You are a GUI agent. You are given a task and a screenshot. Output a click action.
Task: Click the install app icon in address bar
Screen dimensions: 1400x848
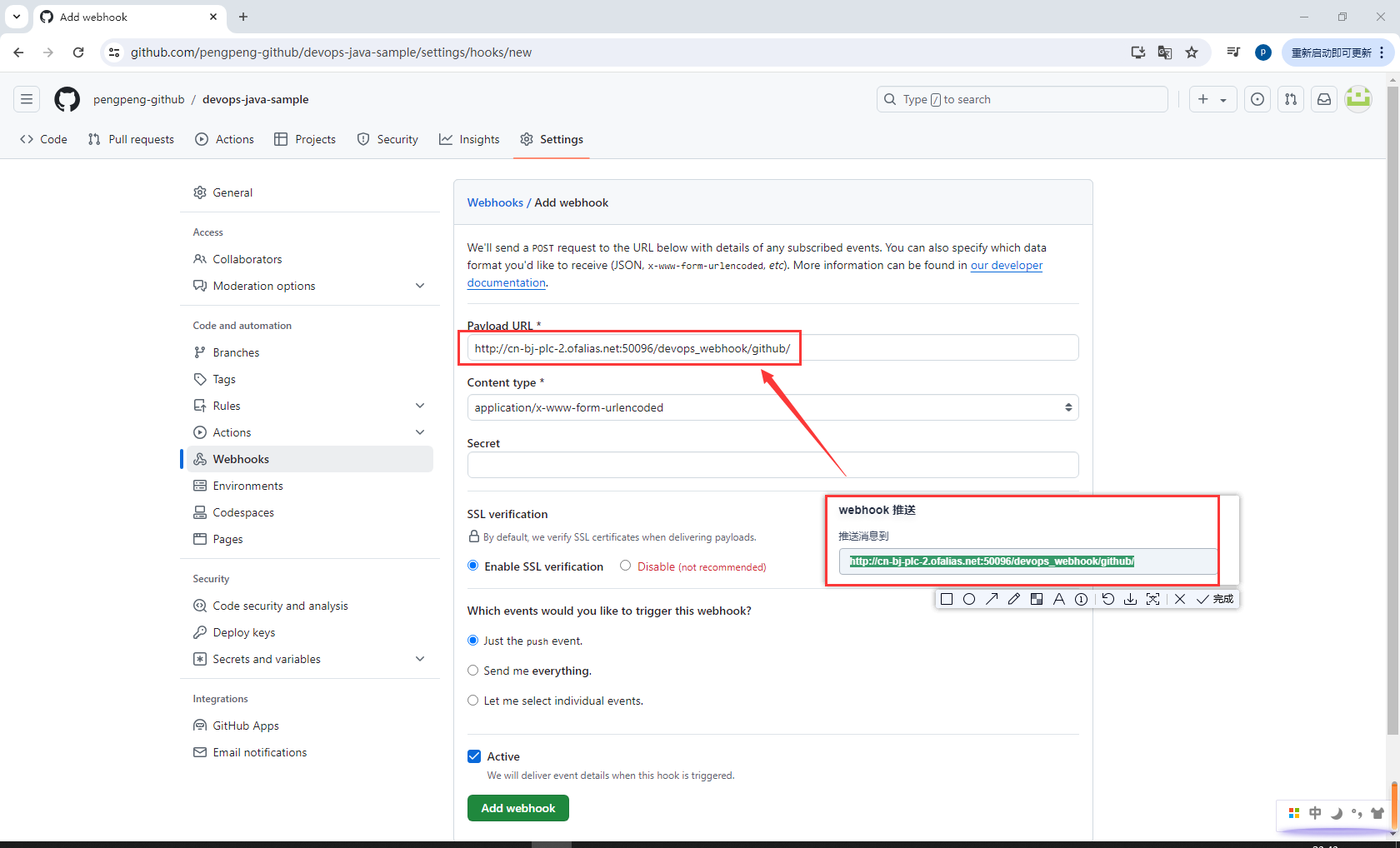point(1138,52)
